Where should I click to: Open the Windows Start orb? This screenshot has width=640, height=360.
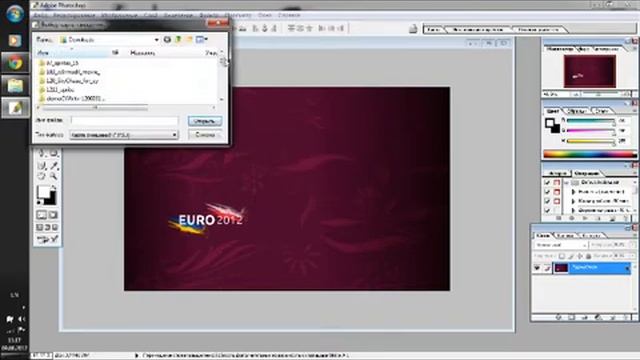(x=15, y=13)
